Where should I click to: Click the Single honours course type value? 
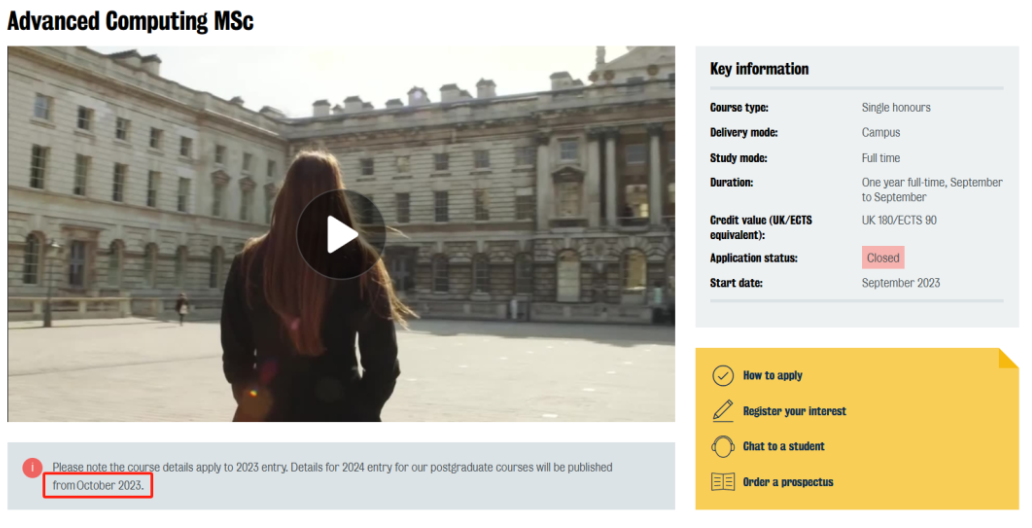pyautogui.click(x=896, y=108)
